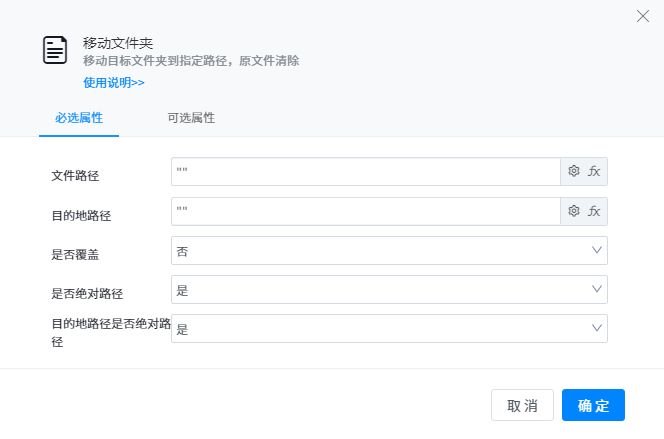Switch to the 必选属性 tab
664x439 pixels.
click(x=79, y=118)
